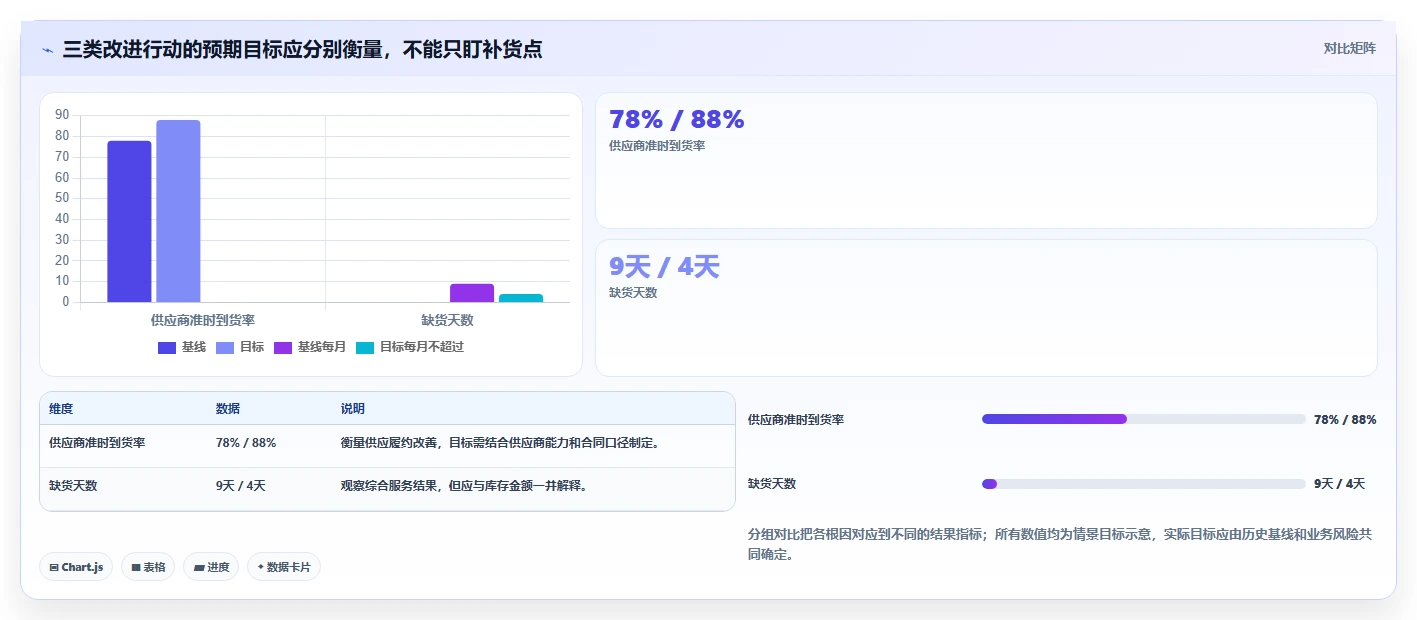
Task: Click the 9天 / 4天 data card
Action: 986,308
